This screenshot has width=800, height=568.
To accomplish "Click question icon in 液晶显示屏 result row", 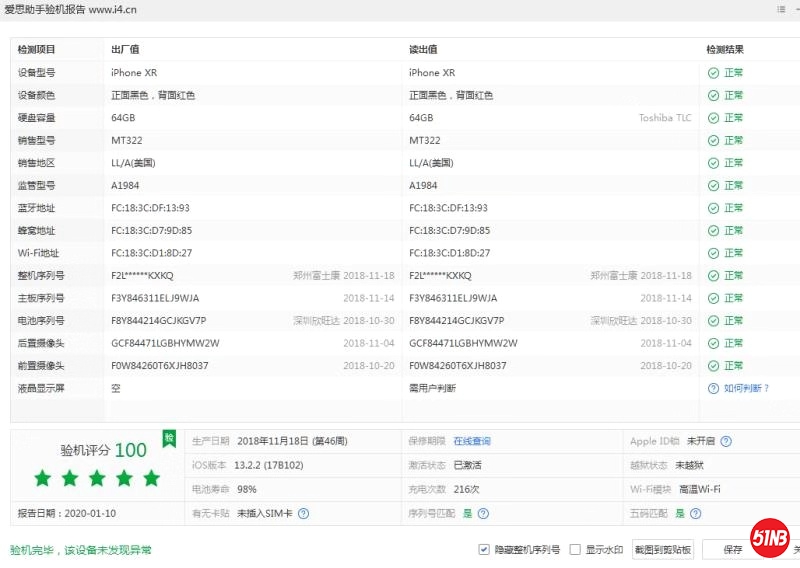I will coord(713,388).
